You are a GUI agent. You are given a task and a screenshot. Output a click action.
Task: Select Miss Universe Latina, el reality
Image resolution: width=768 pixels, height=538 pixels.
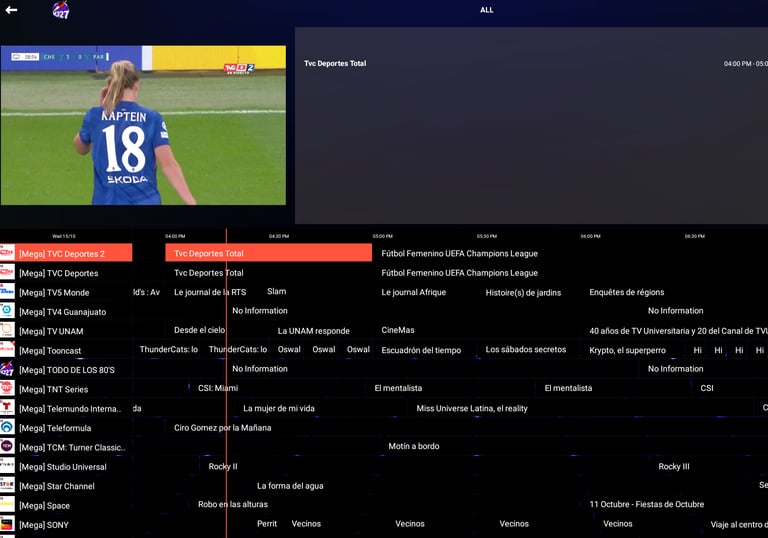coord(472,408)
